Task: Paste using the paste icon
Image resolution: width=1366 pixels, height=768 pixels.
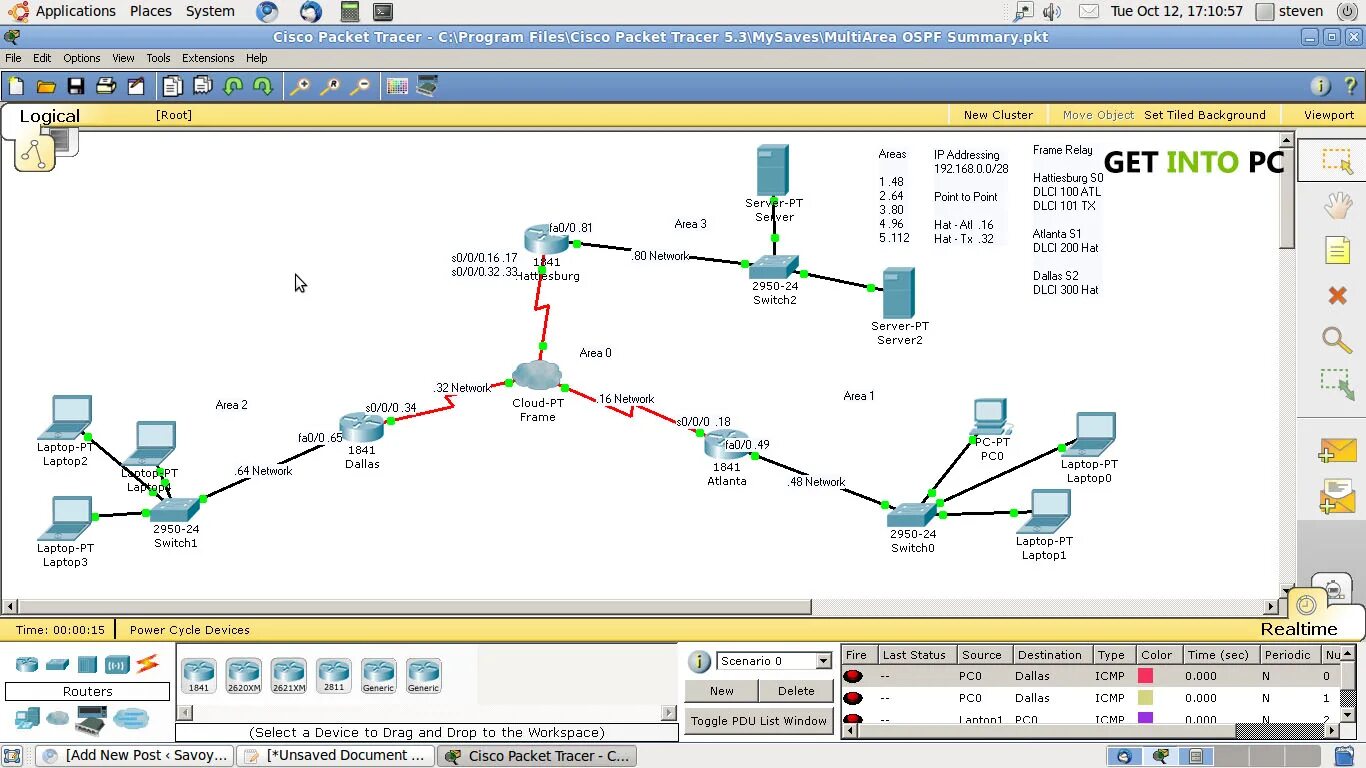Action: pos(203,86)
